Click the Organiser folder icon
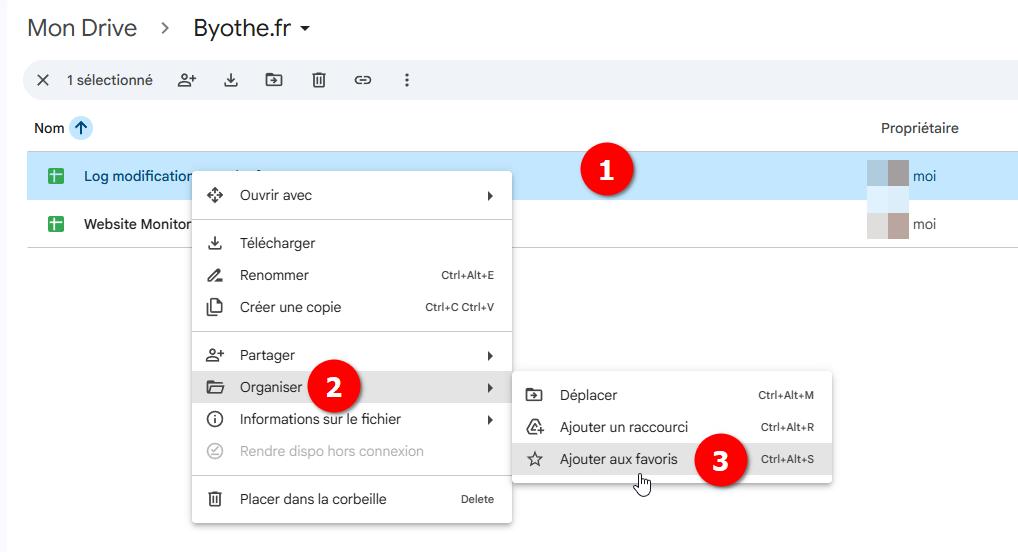Screen dimensions: 1018x552 tap(215, 387)
